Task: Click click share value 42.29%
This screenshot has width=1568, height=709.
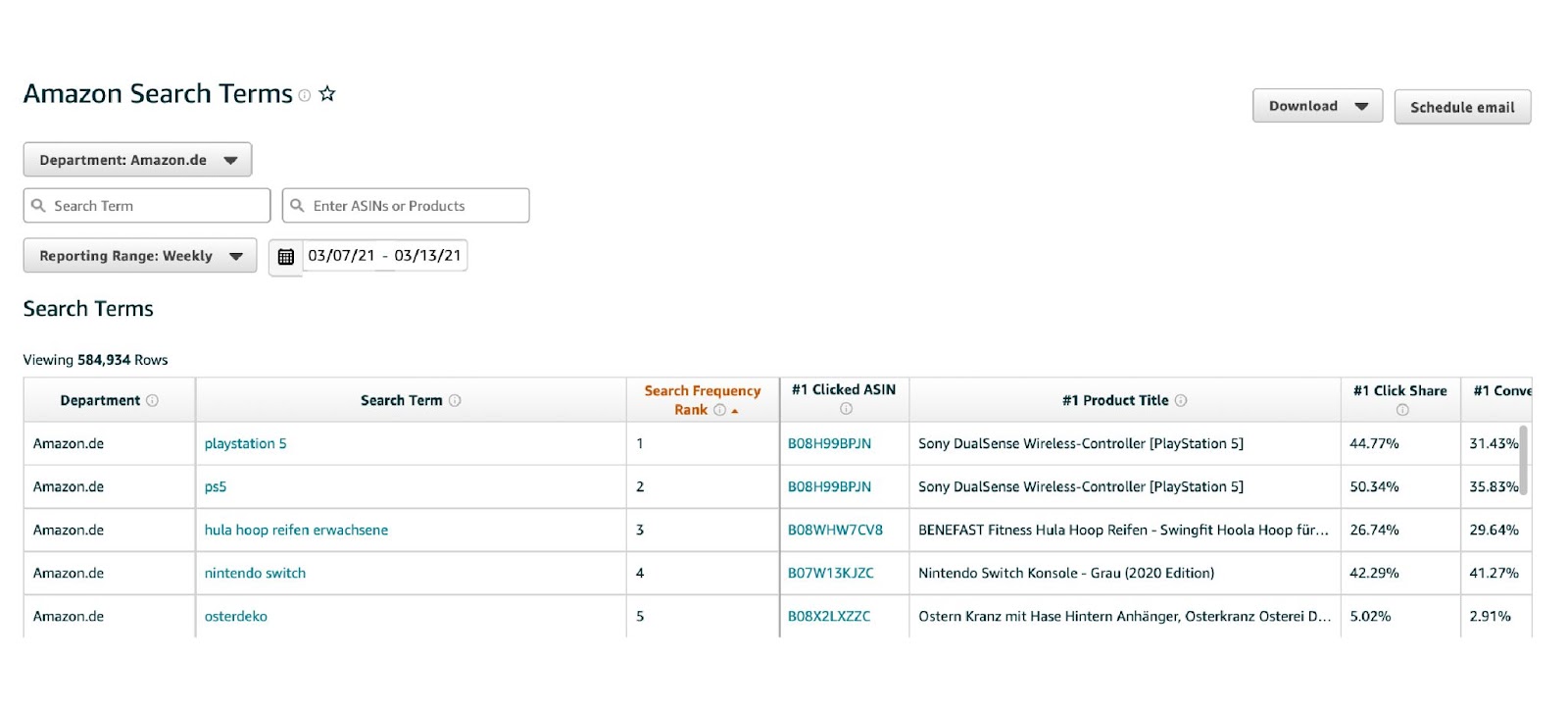Action: coord(1374,573)
